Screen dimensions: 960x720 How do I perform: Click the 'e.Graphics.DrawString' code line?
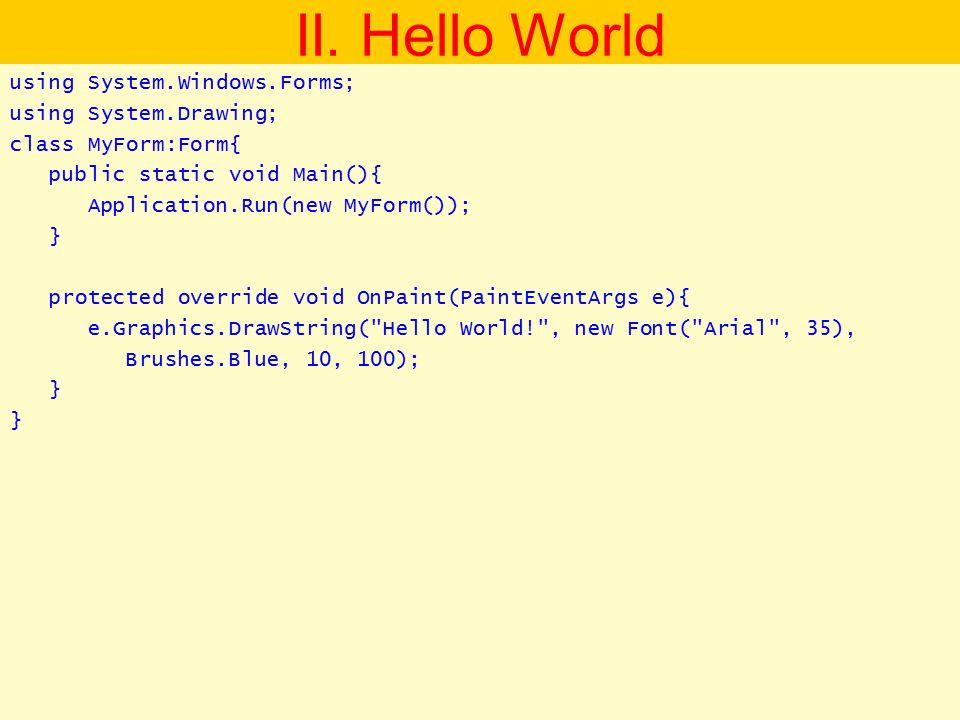[x=471, y=328]
